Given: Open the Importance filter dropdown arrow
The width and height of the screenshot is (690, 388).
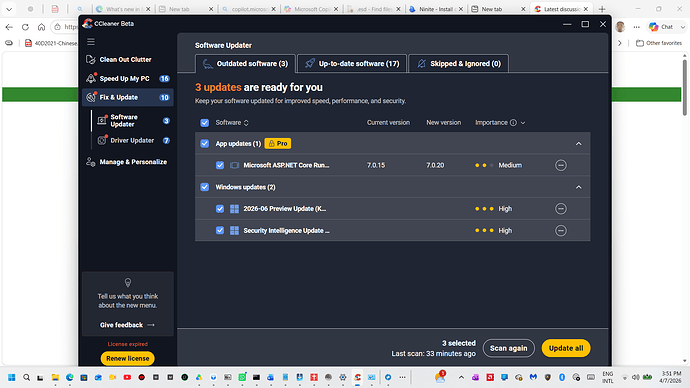Looking at the screenshot, I should coord(523,123).
